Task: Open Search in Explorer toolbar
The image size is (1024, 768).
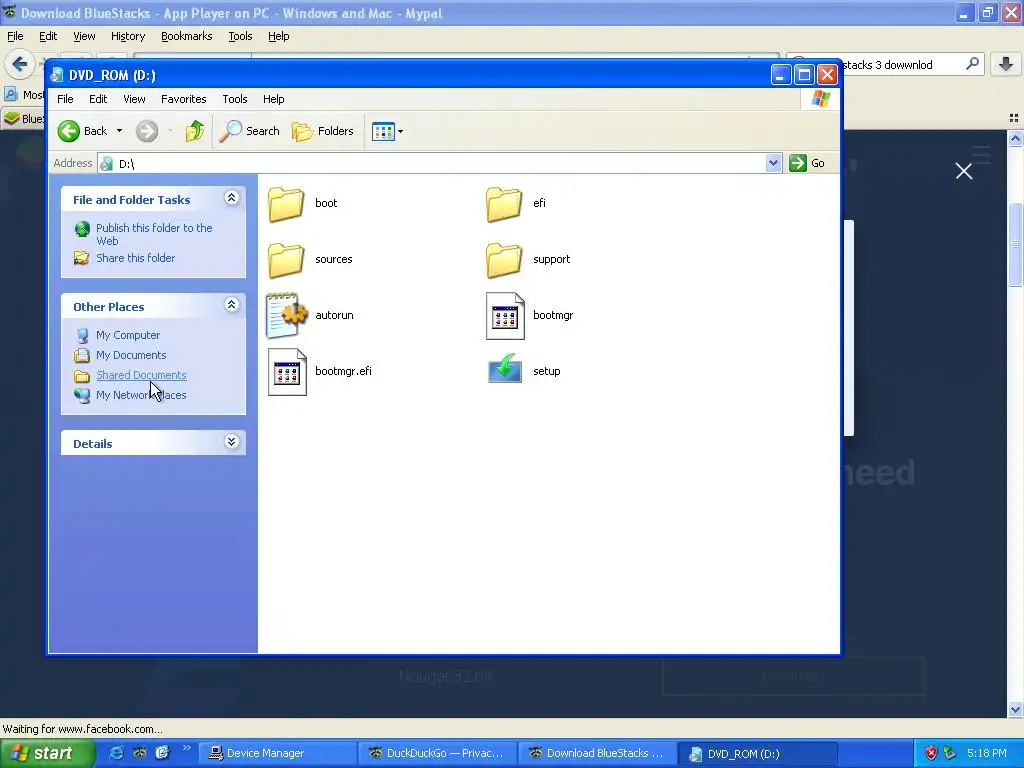Action: 249,131
